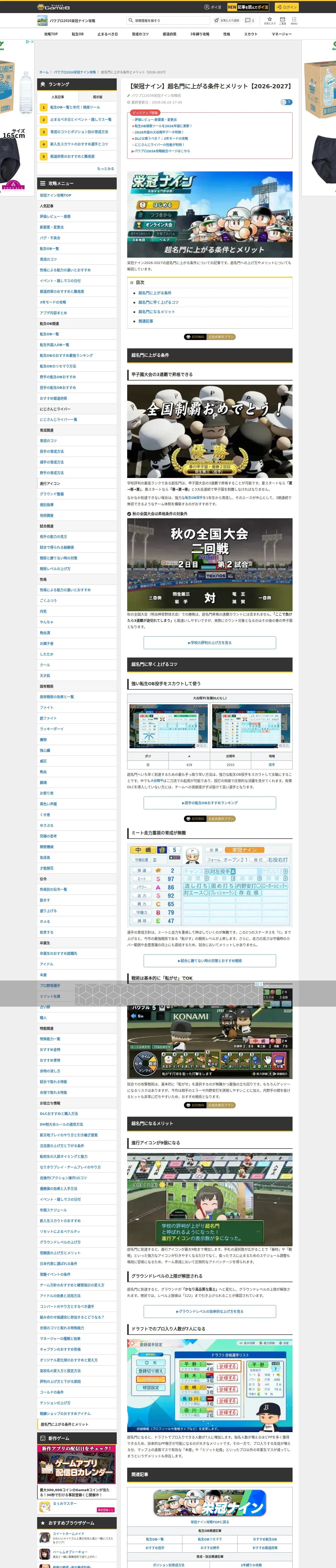Click the search magnifier icon
The width and height of the screenshot is (336, 1568).
(x=131, y=20)
